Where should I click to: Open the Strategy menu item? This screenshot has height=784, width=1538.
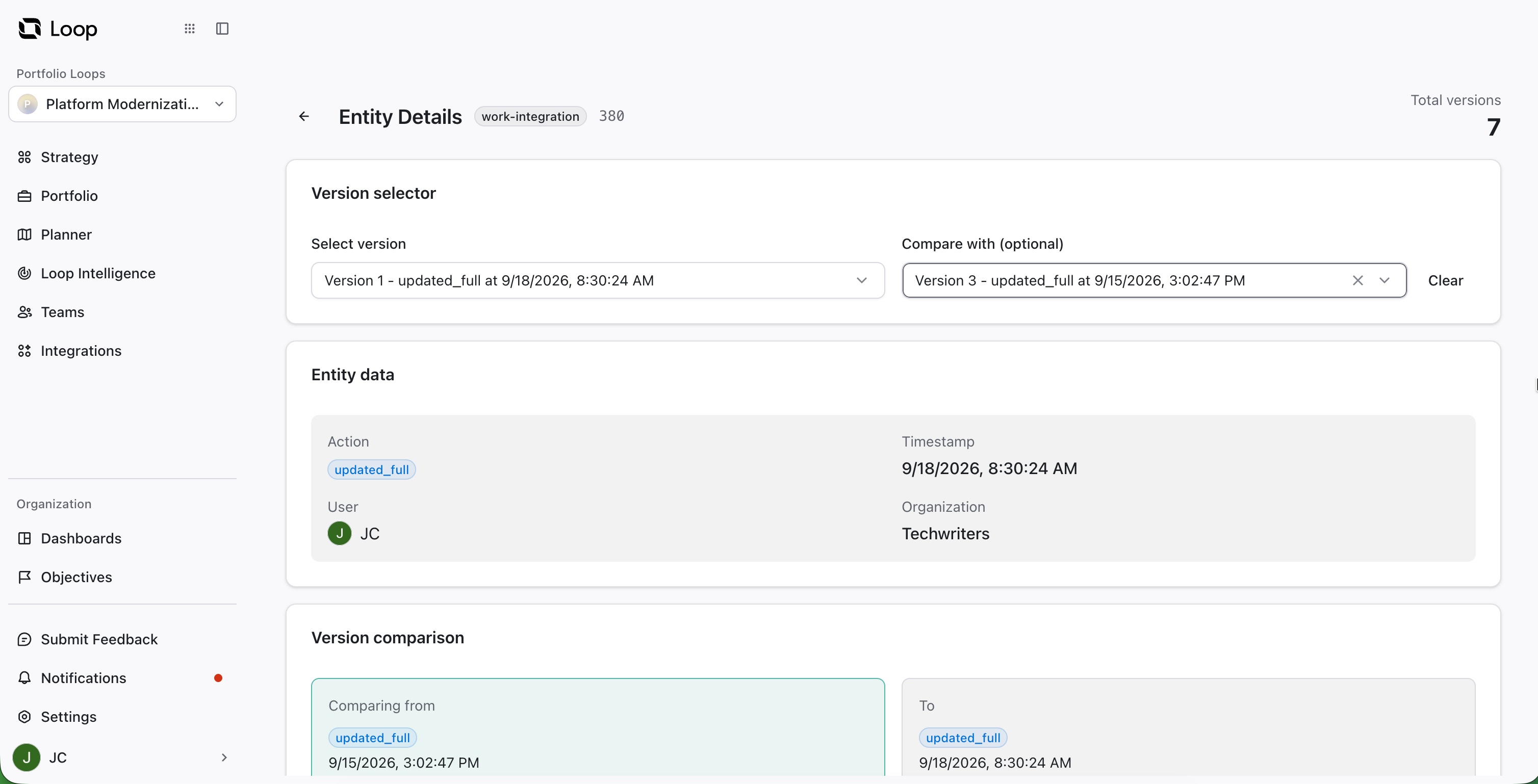point(122,157)
